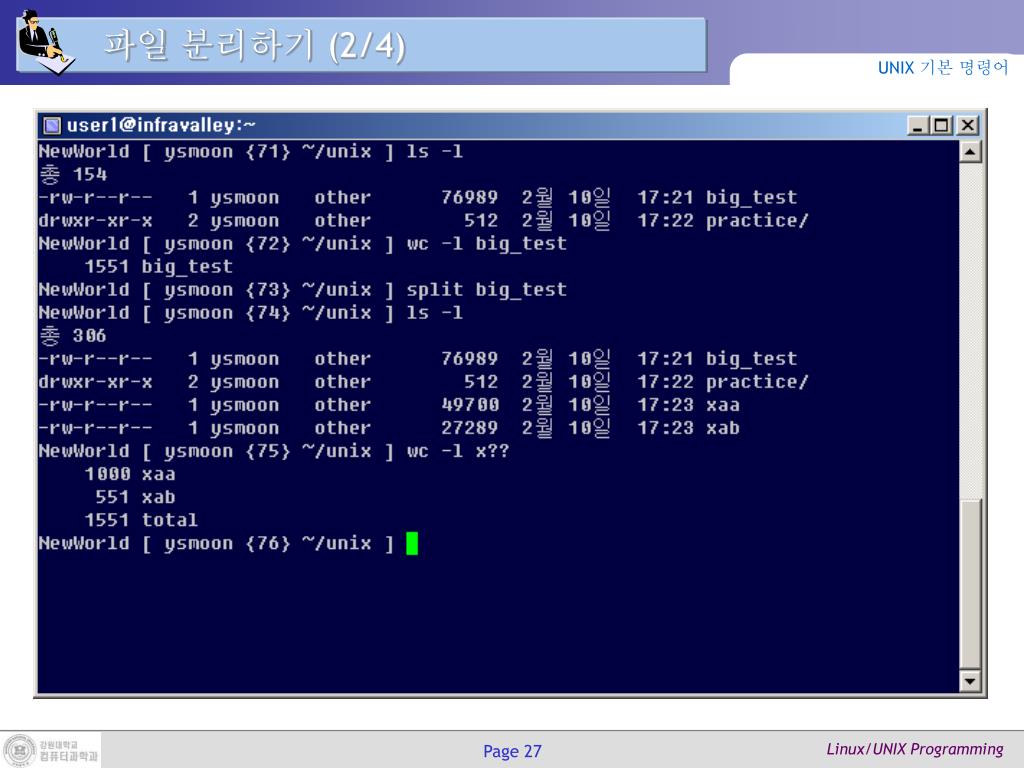Maximize the user1@infravalley terminal window
Screen dimensions: 1024x768
pos(941,125)
